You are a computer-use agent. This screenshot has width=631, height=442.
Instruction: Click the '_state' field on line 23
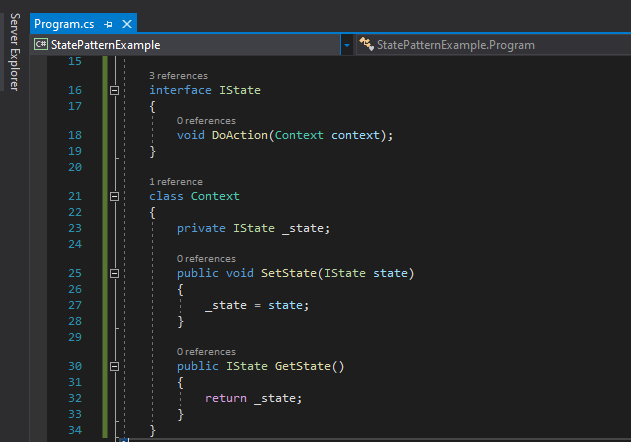click(x=303, y=228)
